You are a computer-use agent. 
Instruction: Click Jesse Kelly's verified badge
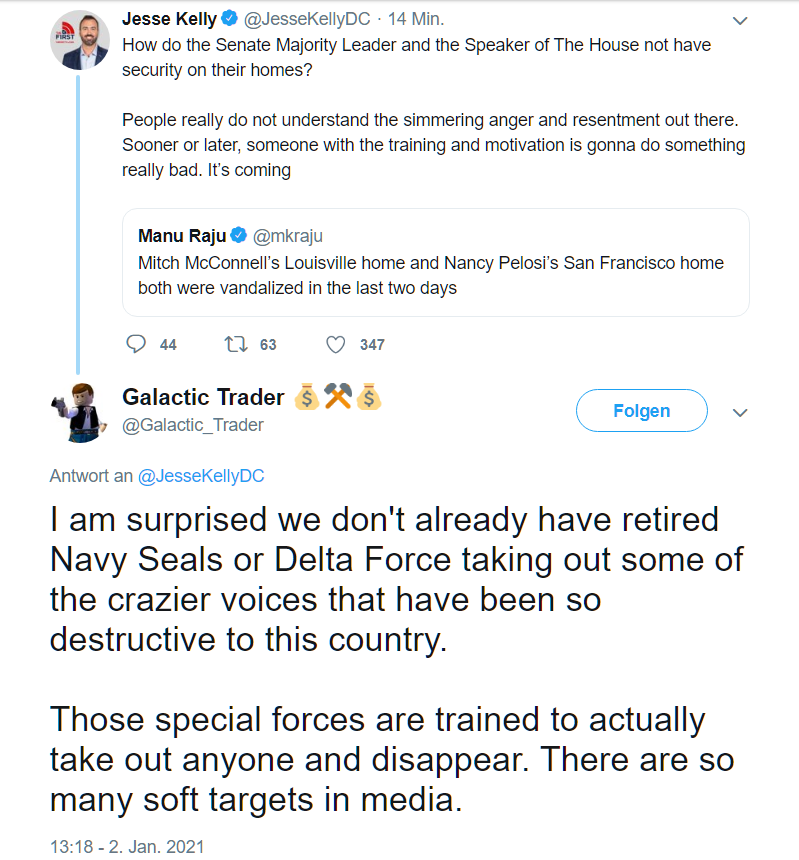(229, 19)
